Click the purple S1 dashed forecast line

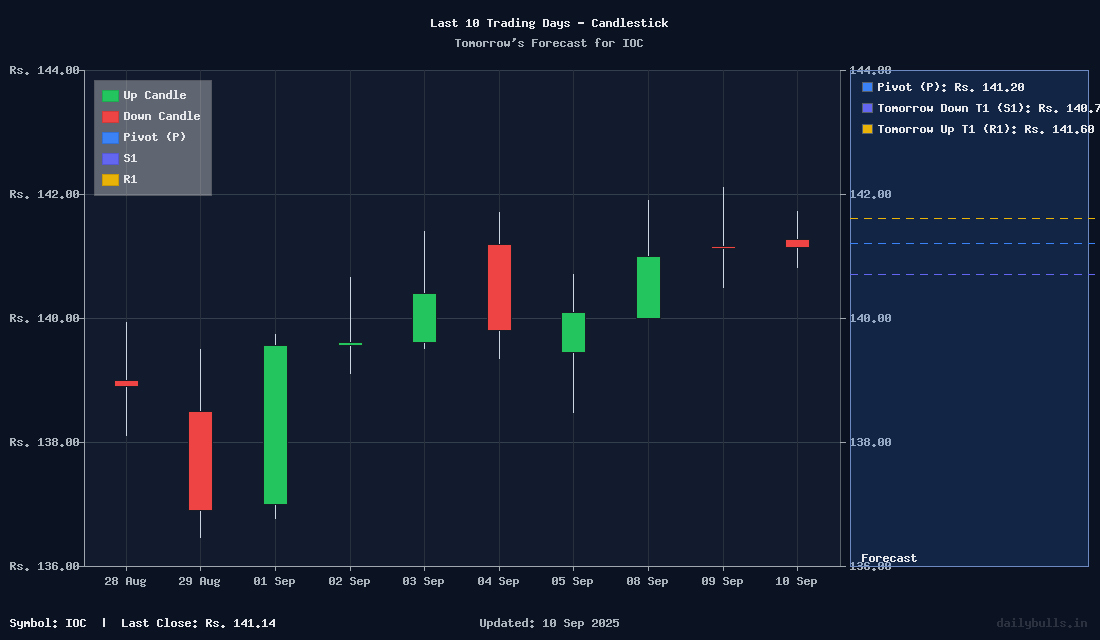pyautogui.click(x=972, y=274)
